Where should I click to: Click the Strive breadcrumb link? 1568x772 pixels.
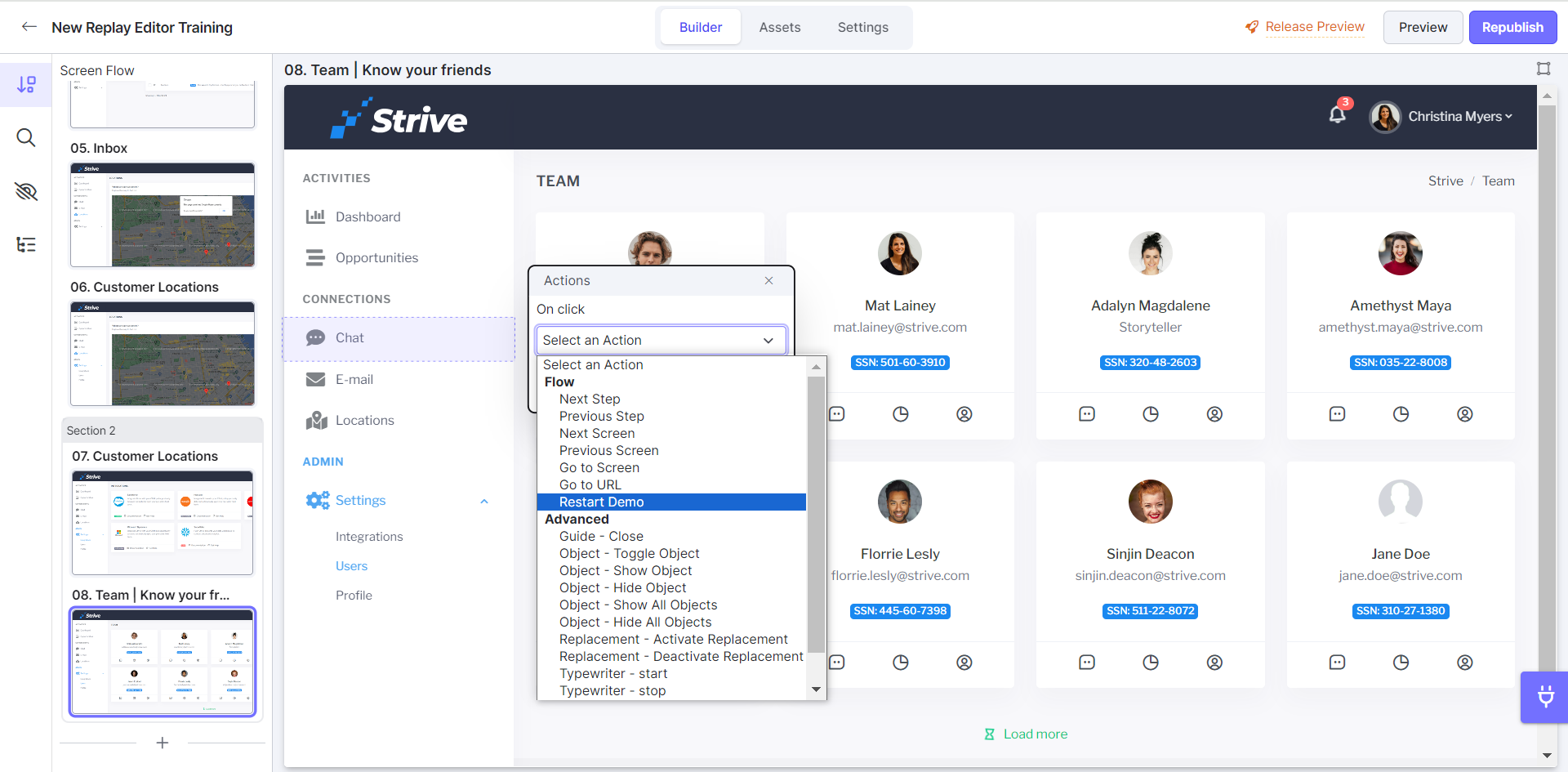tap(1445, 181)
